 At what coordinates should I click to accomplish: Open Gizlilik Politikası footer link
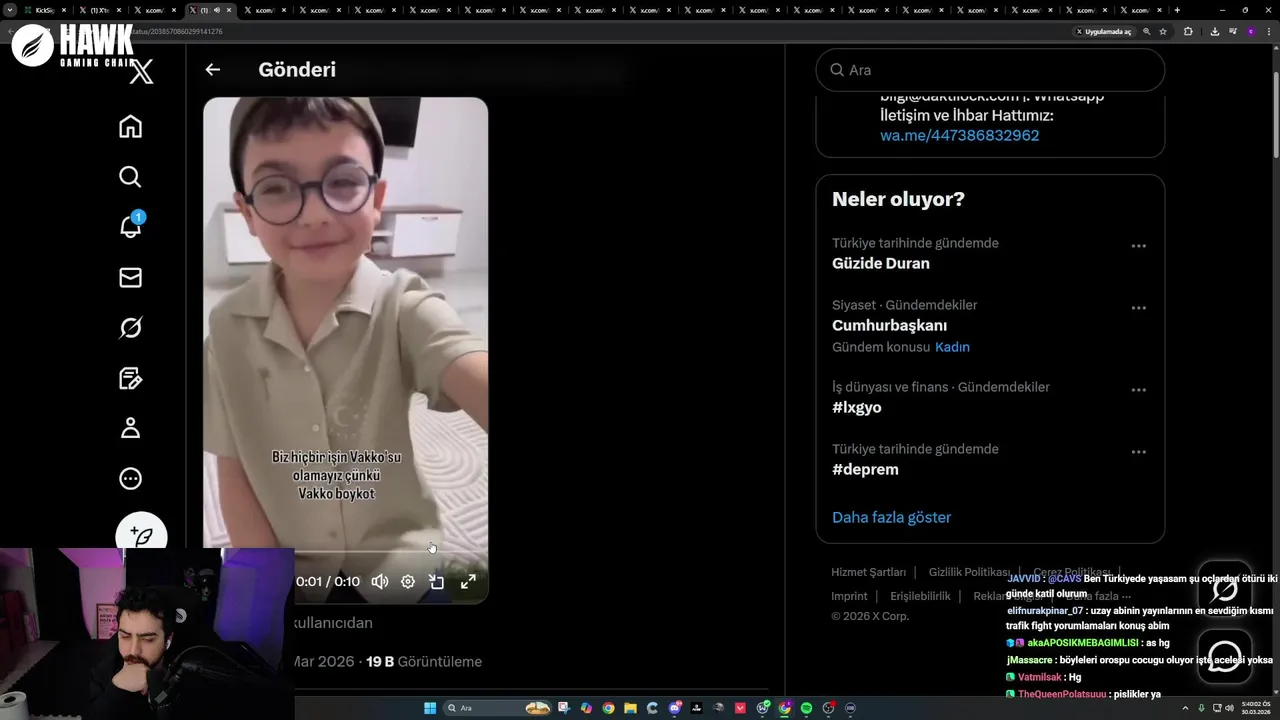click(x=969, y=572)
